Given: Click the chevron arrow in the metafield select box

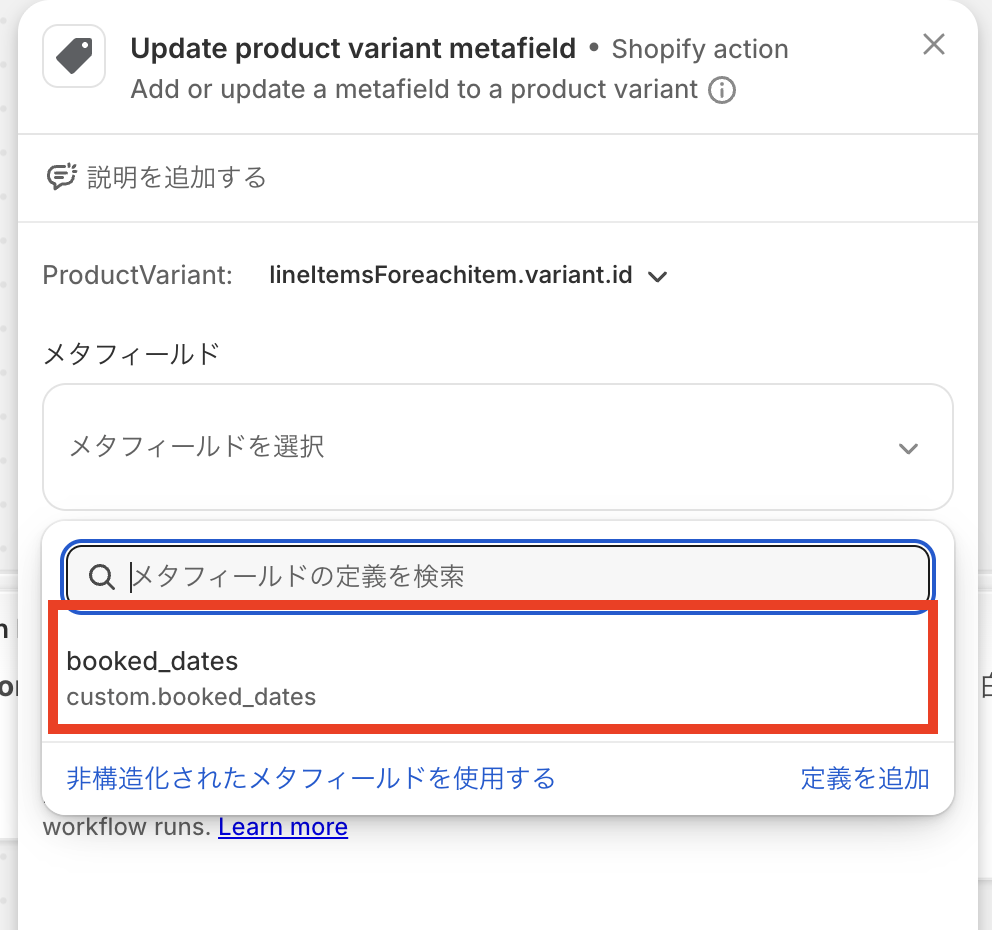Looking at the screenshot, I should click(x=908, y=448).
